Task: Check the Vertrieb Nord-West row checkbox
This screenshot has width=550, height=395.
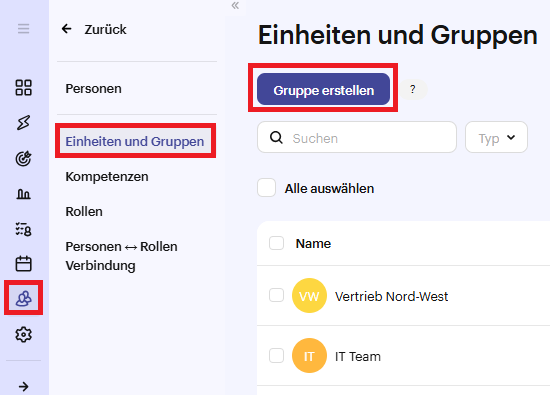Action: [x=276, y=295]
